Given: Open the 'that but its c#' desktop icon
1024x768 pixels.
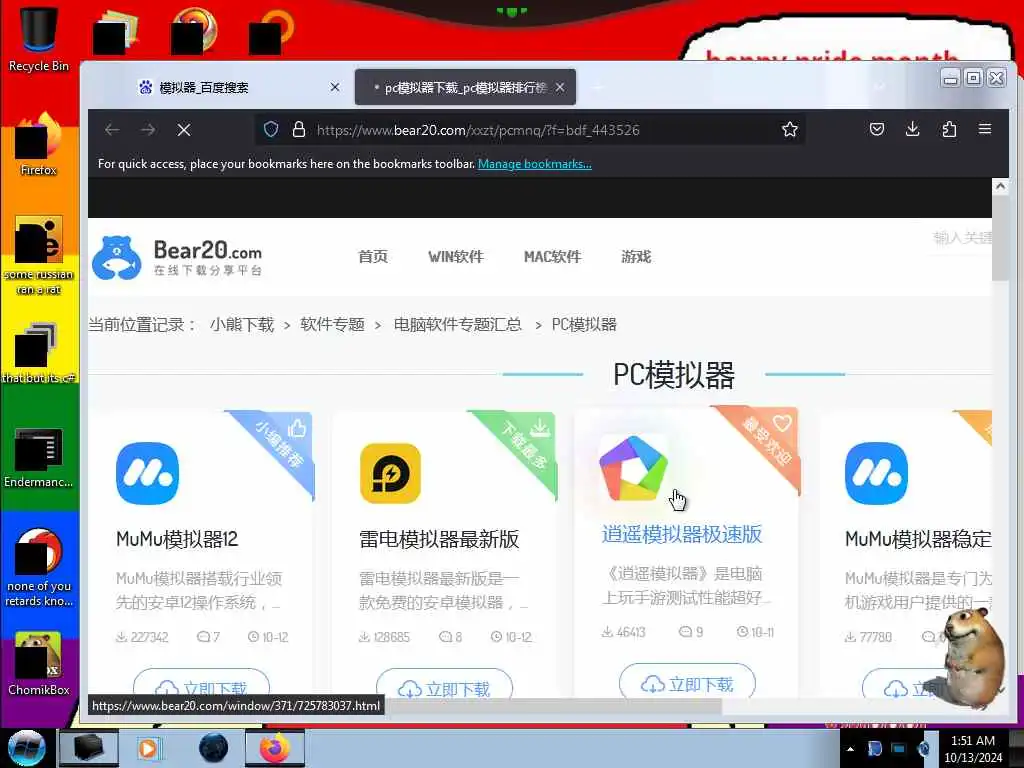Looking at the screenshot, I should point(39,353).
